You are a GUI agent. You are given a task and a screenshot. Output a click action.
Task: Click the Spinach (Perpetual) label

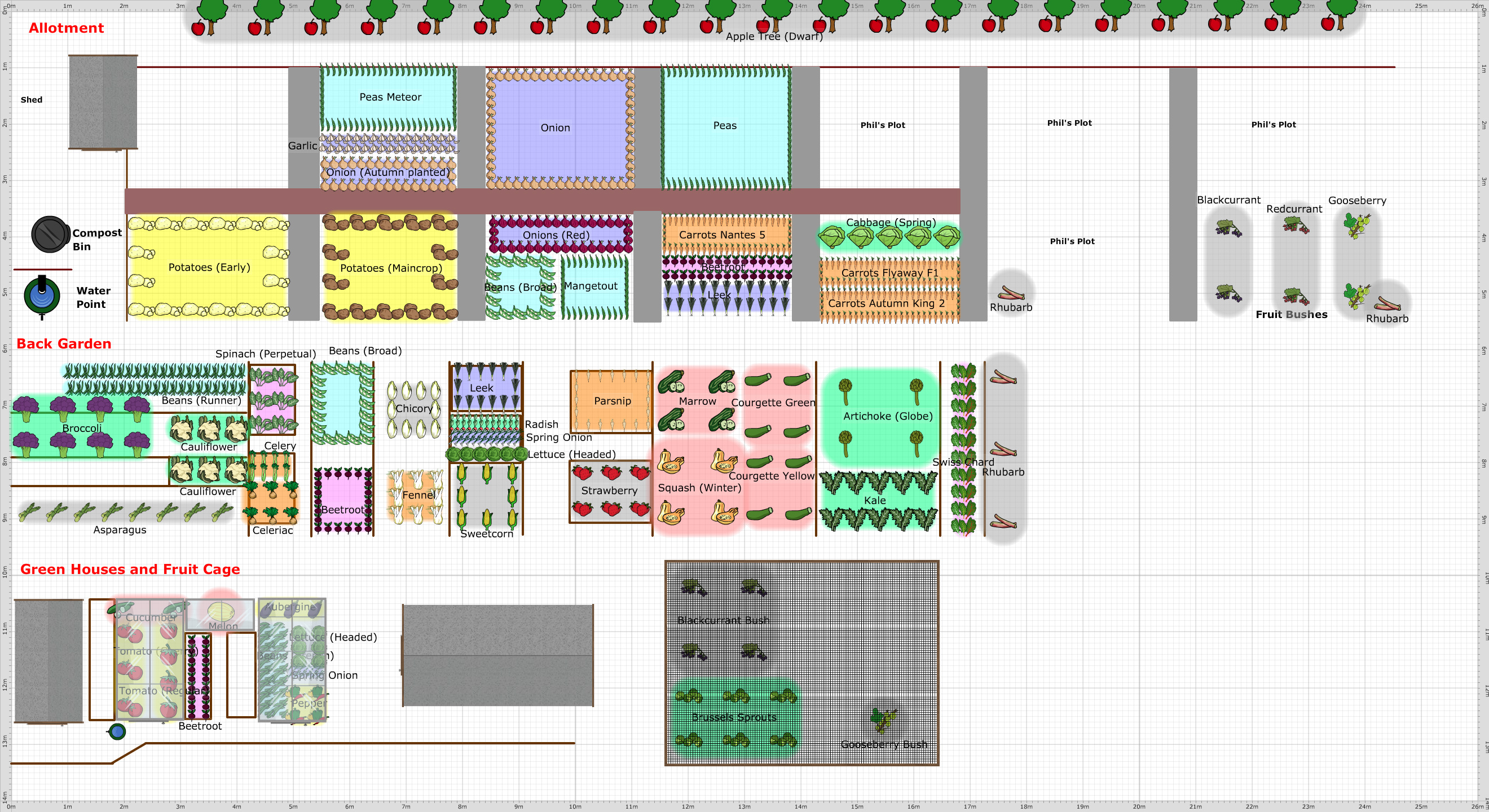[x=265, y=354]
